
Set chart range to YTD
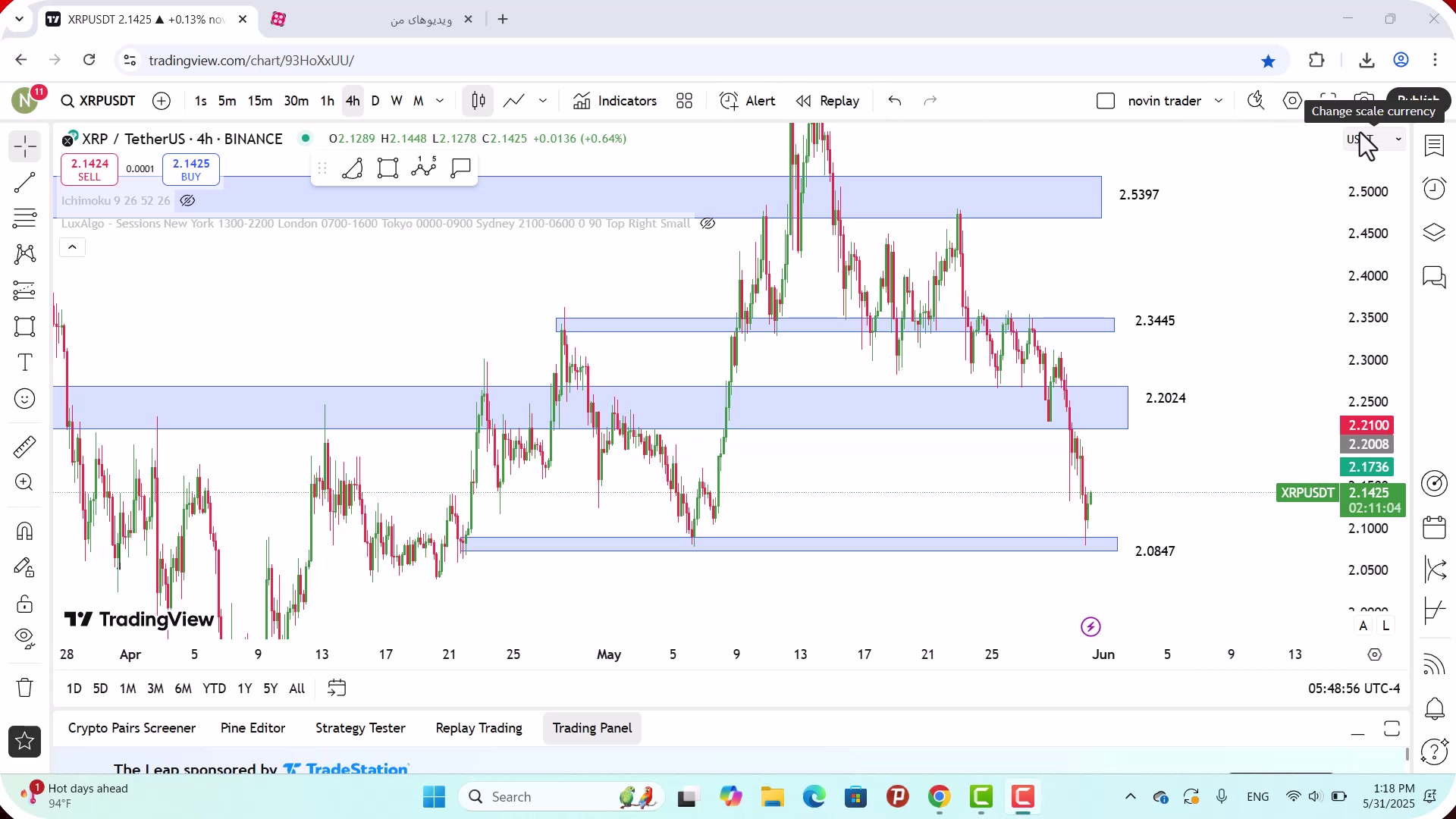pos(214,689)
